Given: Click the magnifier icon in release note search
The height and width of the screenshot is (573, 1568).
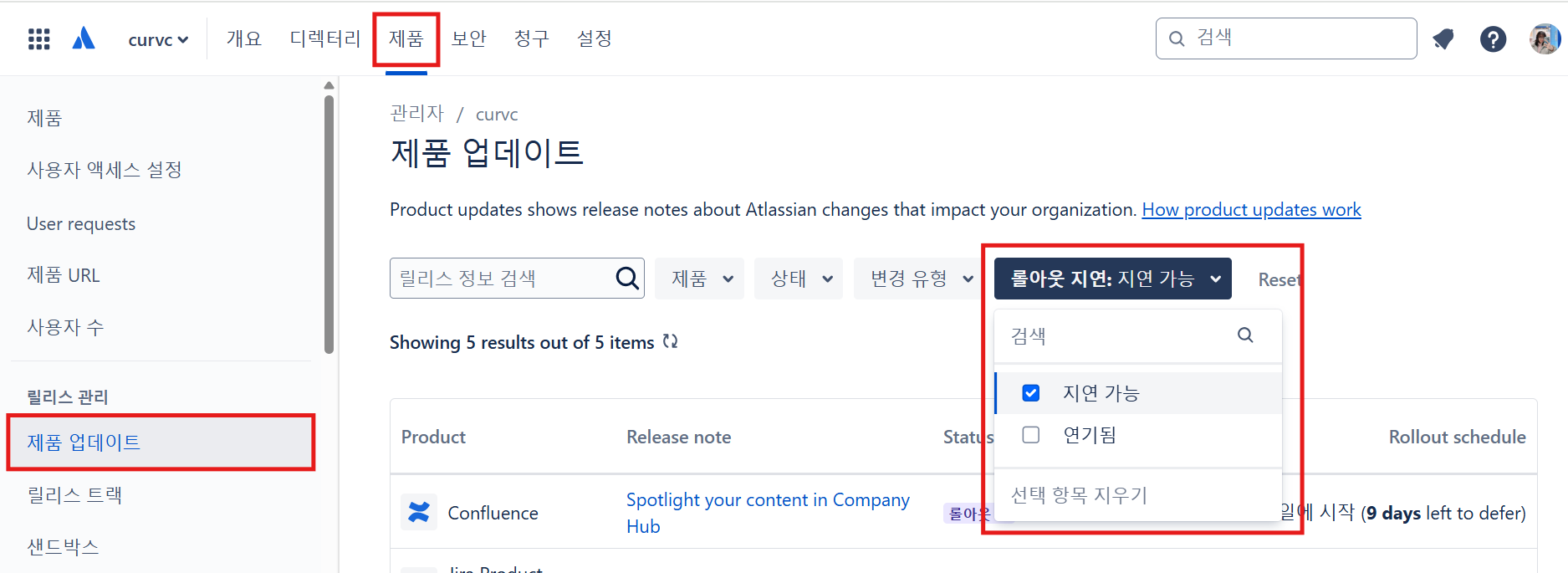Looking at the screenshot, I should pyautogui.click(x=627, y=278).
